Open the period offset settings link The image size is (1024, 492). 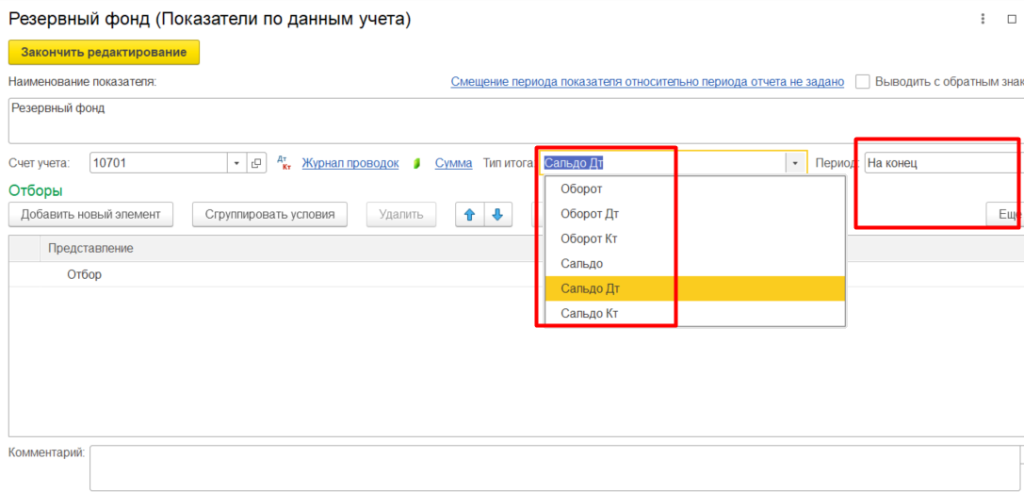point(647,82)
